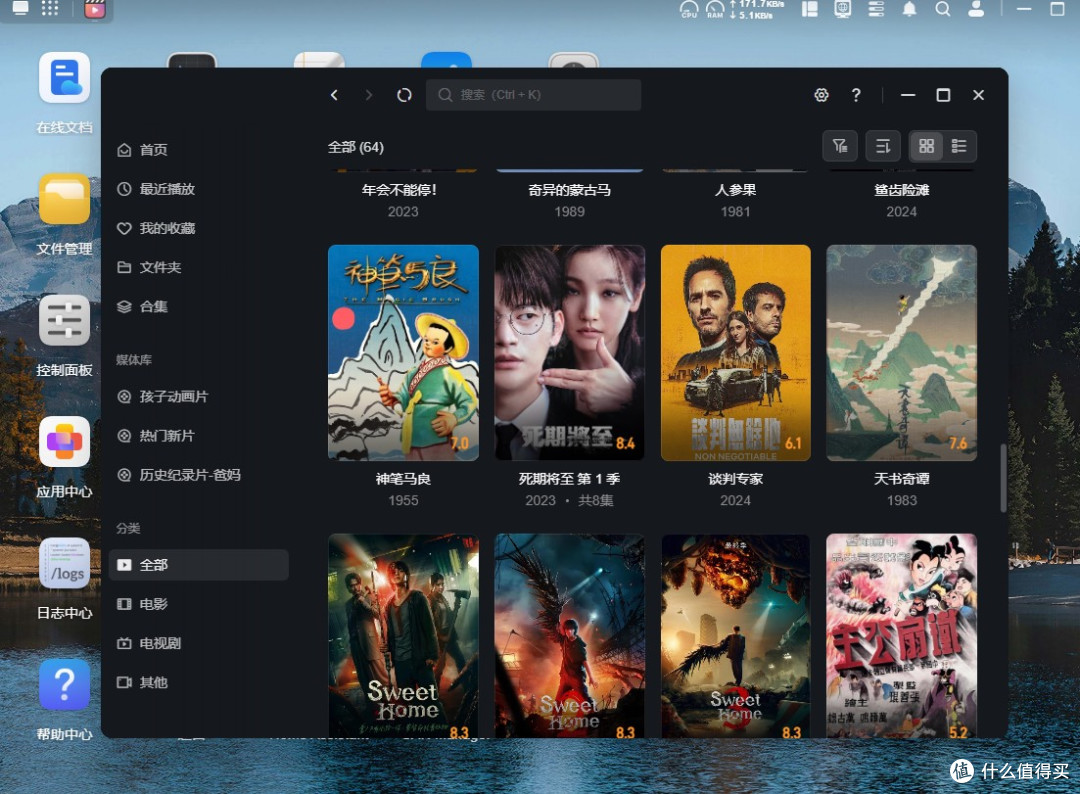Open the CPU usage indicator

click(x=689, y=9)
